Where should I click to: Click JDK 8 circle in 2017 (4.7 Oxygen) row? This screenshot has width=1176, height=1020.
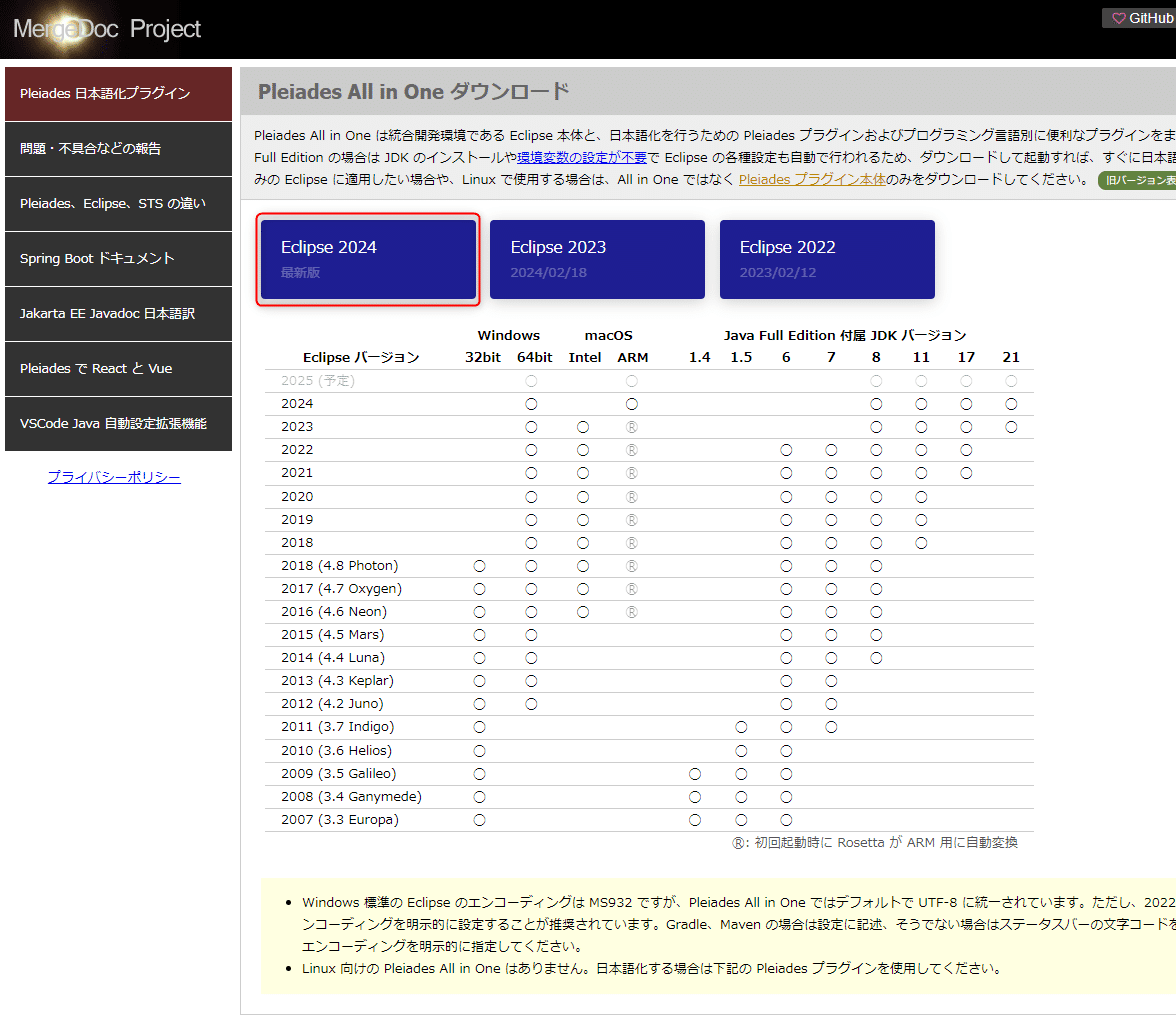tap(876, 590)
